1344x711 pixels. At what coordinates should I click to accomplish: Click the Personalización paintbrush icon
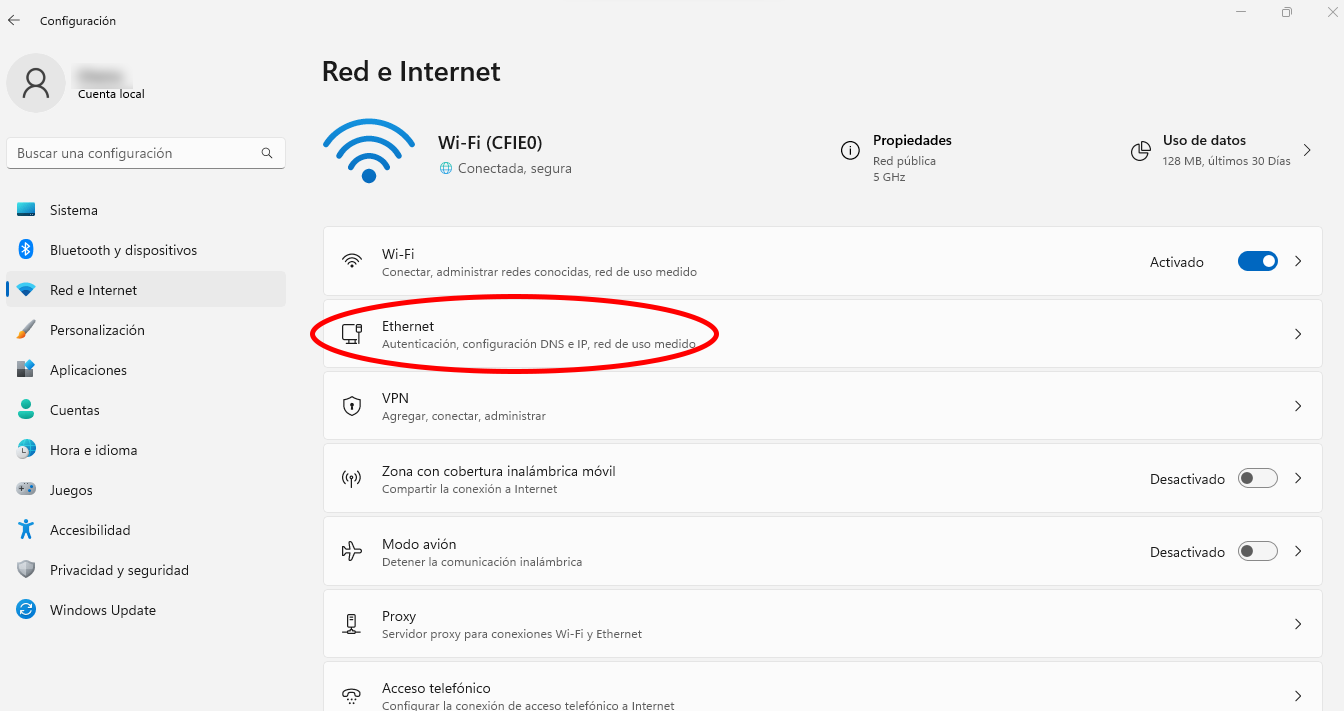click(27, 330)
